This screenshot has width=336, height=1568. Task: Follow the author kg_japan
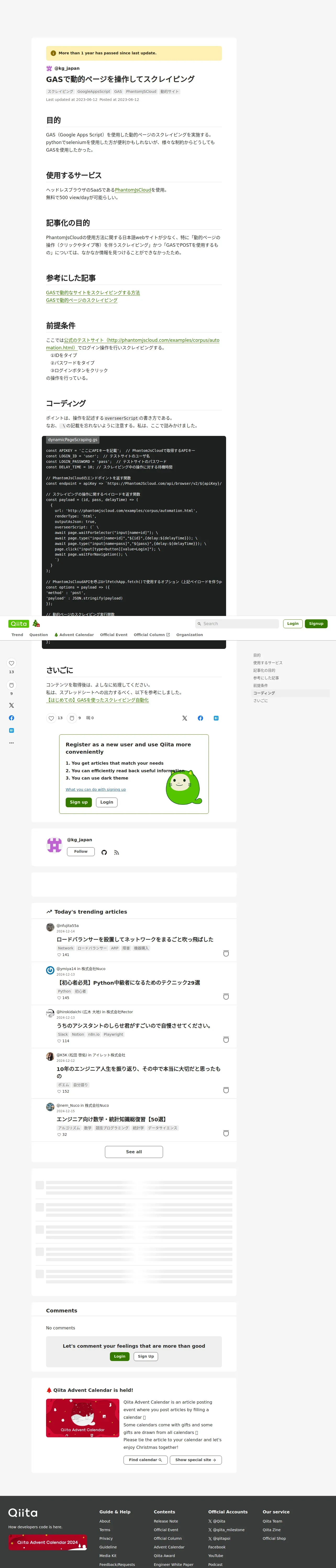81,852
